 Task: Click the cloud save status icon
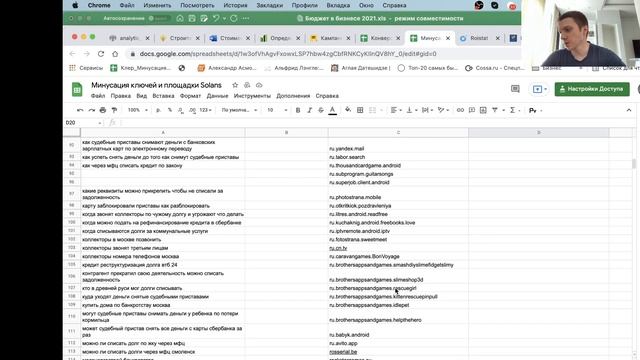259,85
